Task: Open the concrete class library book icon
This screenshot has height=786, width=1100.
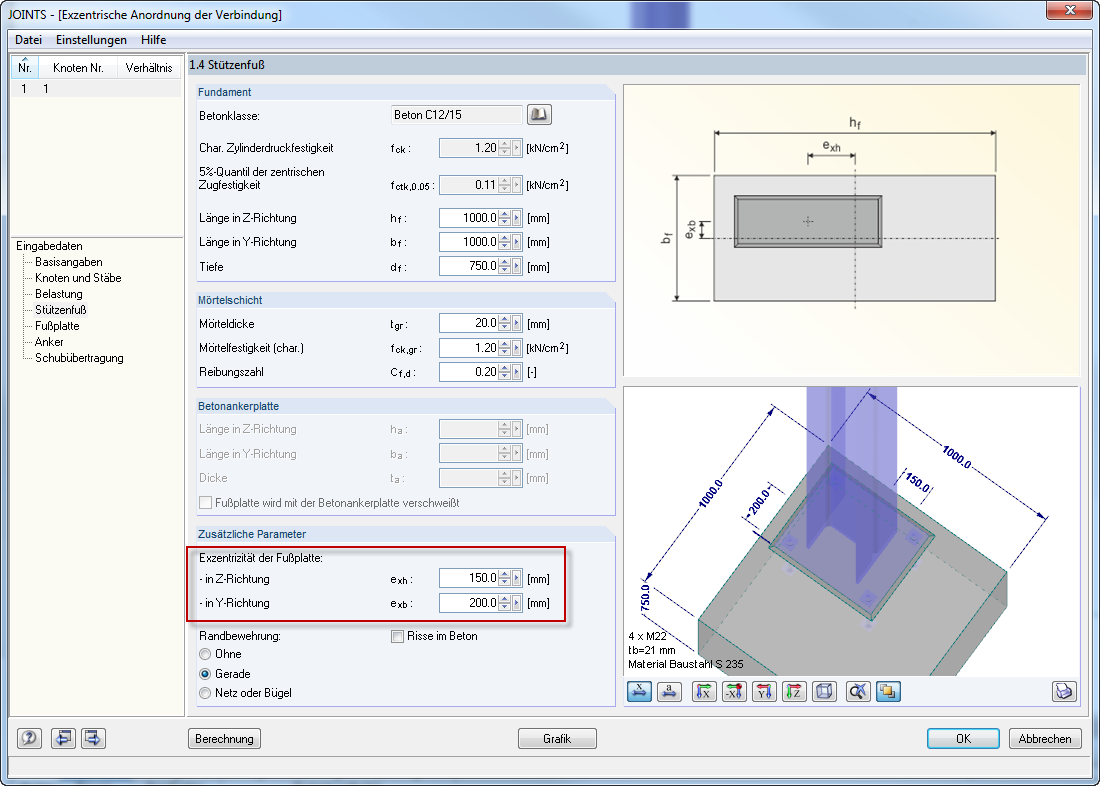Action: coord(539,114)
